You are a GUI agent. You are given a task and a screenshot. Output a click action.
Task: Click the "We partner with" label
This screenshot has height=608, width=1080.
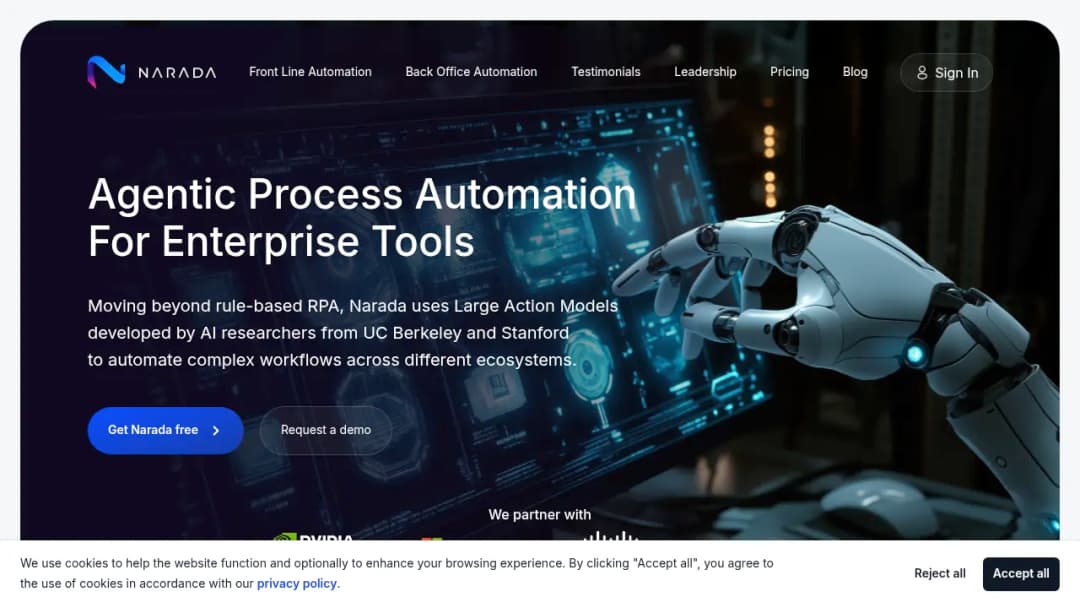(539, 514)
